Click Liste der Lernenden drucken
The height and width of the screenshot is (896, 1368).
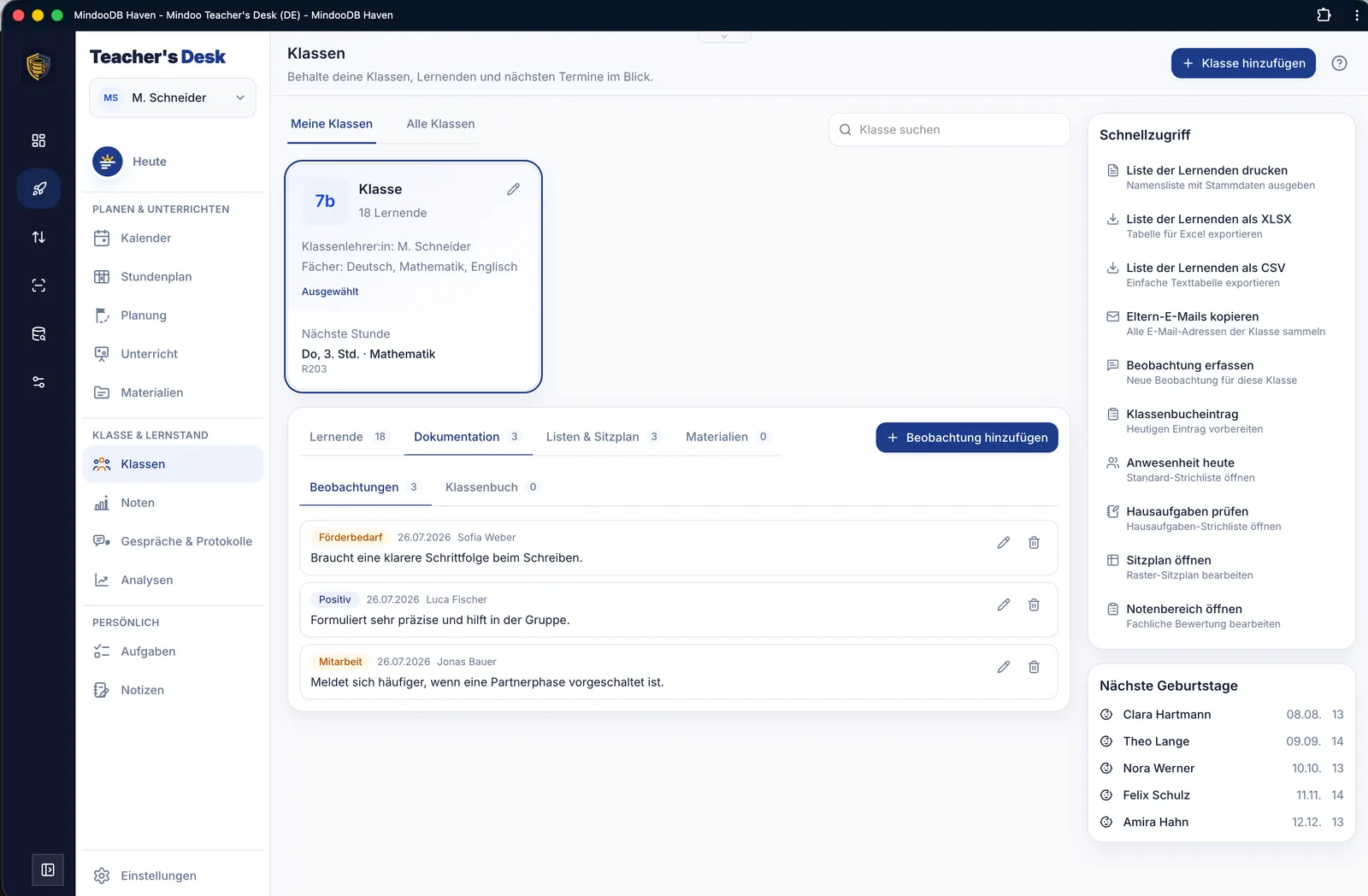pyautogui.click(x=1221, y=177)
